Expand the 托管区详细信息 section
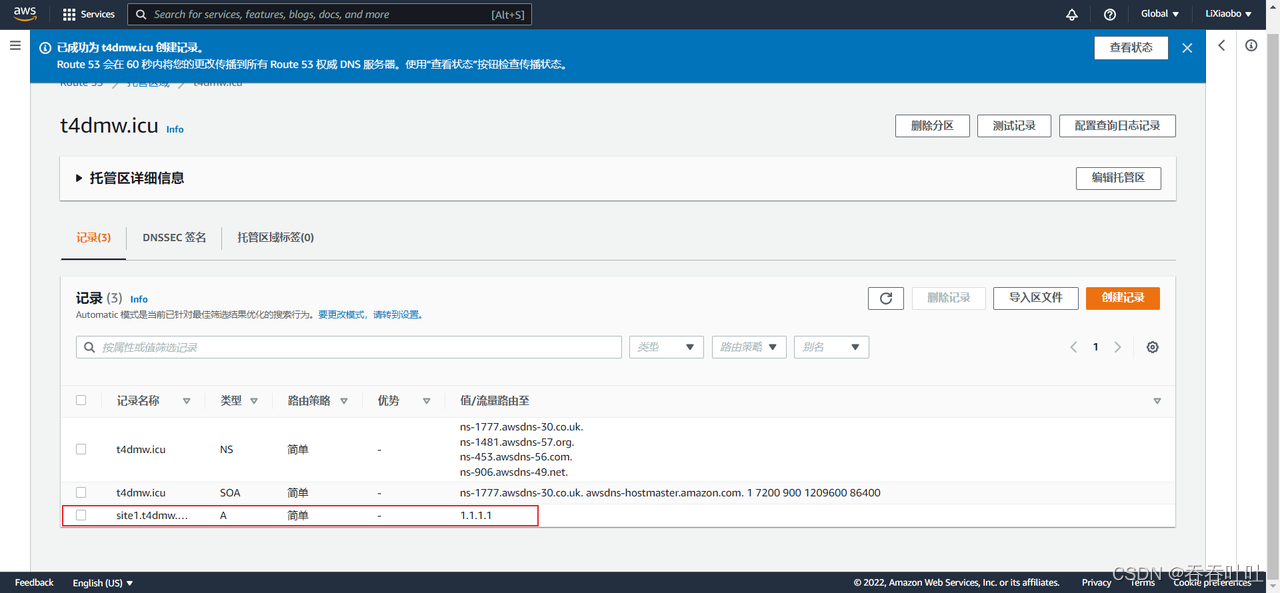 pyautogui.click(x=79, y=178)
